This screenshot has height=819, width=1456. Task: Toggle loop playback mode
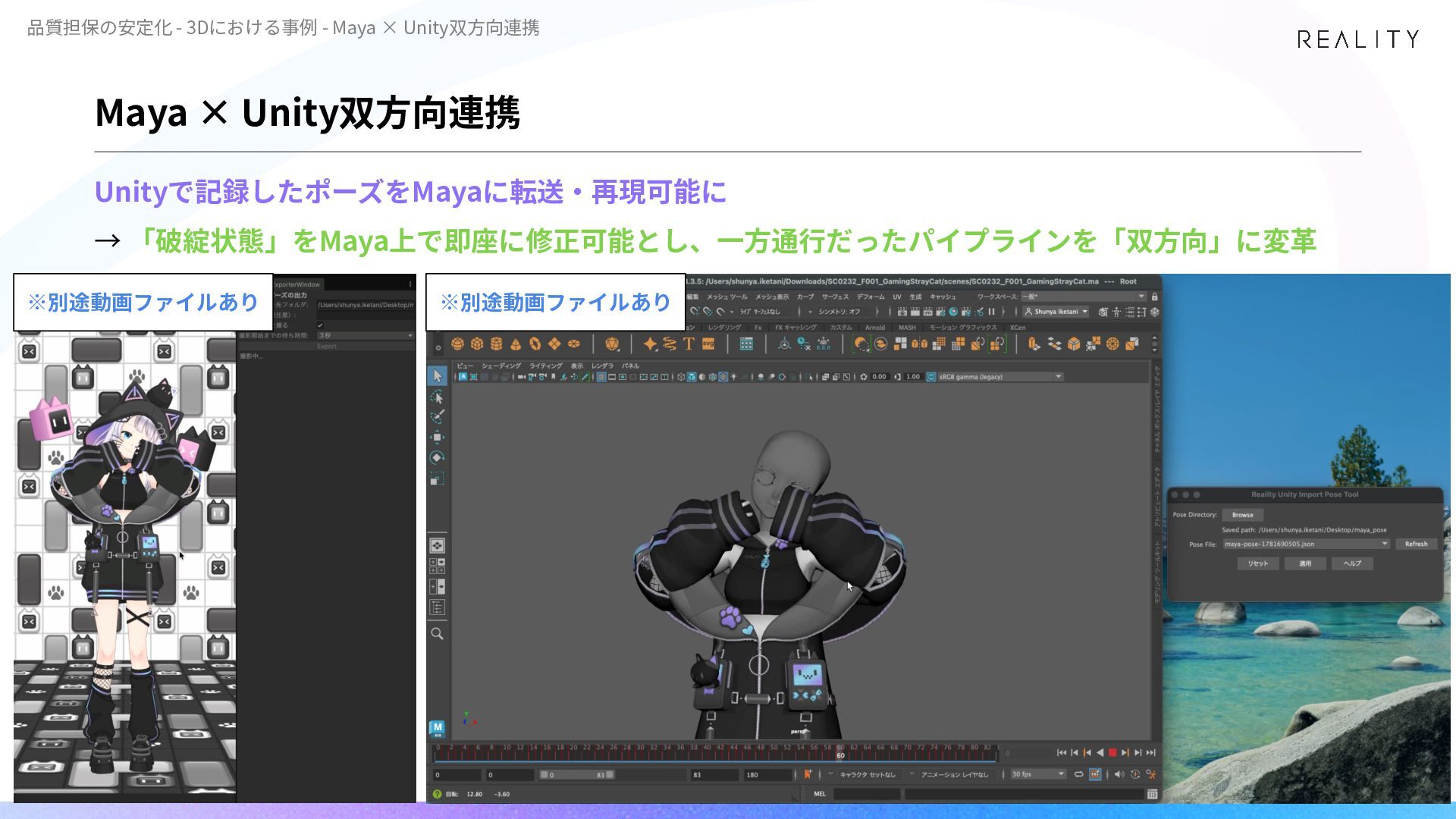[1078, 774]
